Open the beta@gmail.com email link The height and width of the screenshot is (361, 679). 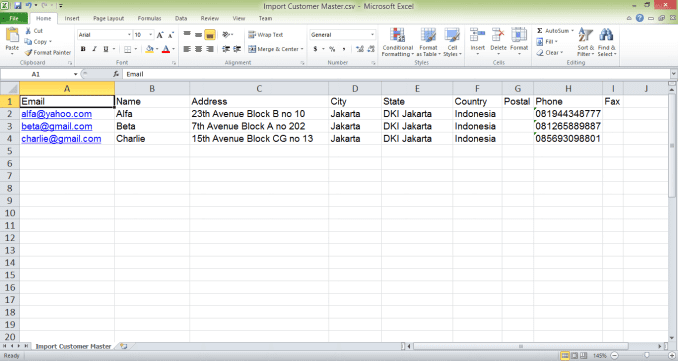pyautogui.click(x=57, y=126)
